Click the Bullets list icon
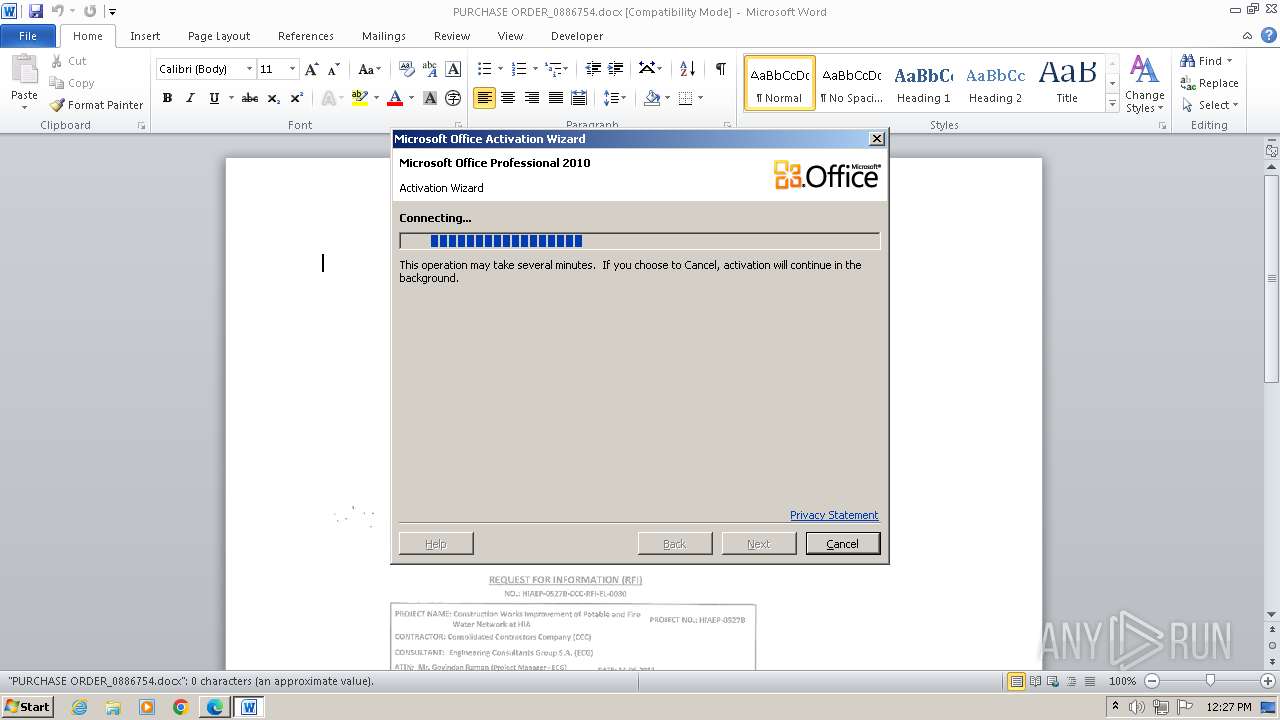Image resolution: width=1280 pixels, height=720 pixels. click(x=484, y=69)
